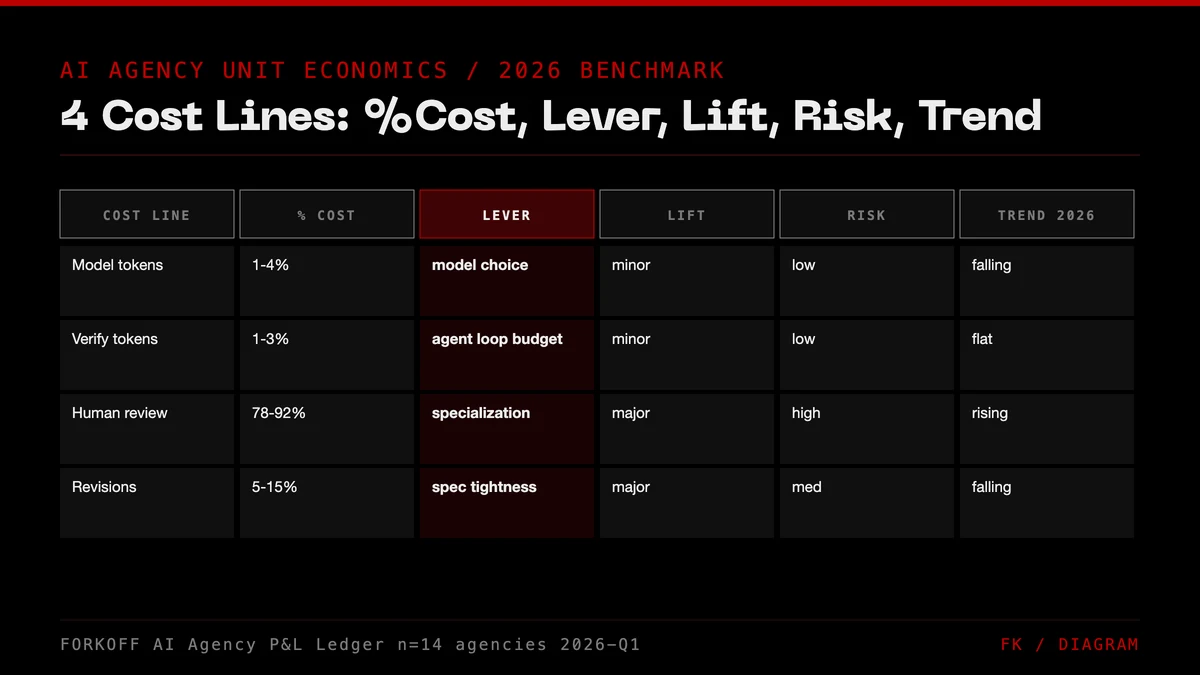Viewport: 1200px width, 675px height.
Task: Click the Revisions cell
Action: 147,503
